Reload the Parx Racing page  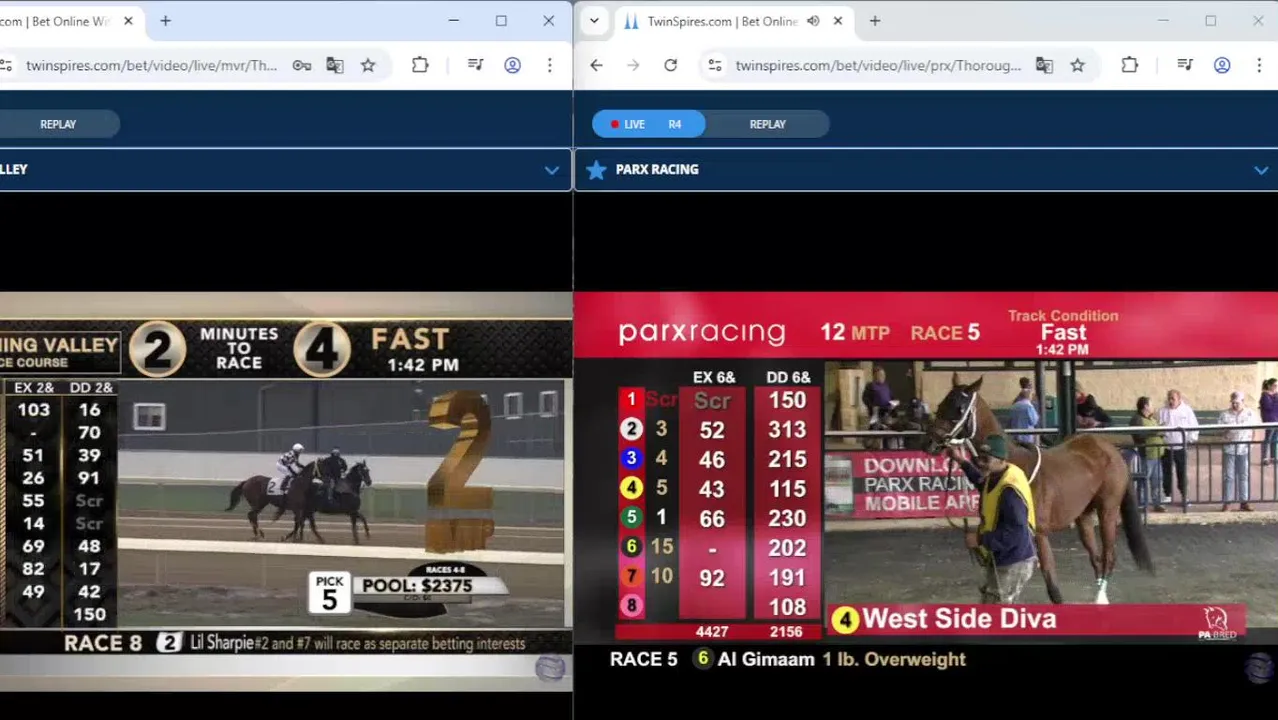point(670,65)
